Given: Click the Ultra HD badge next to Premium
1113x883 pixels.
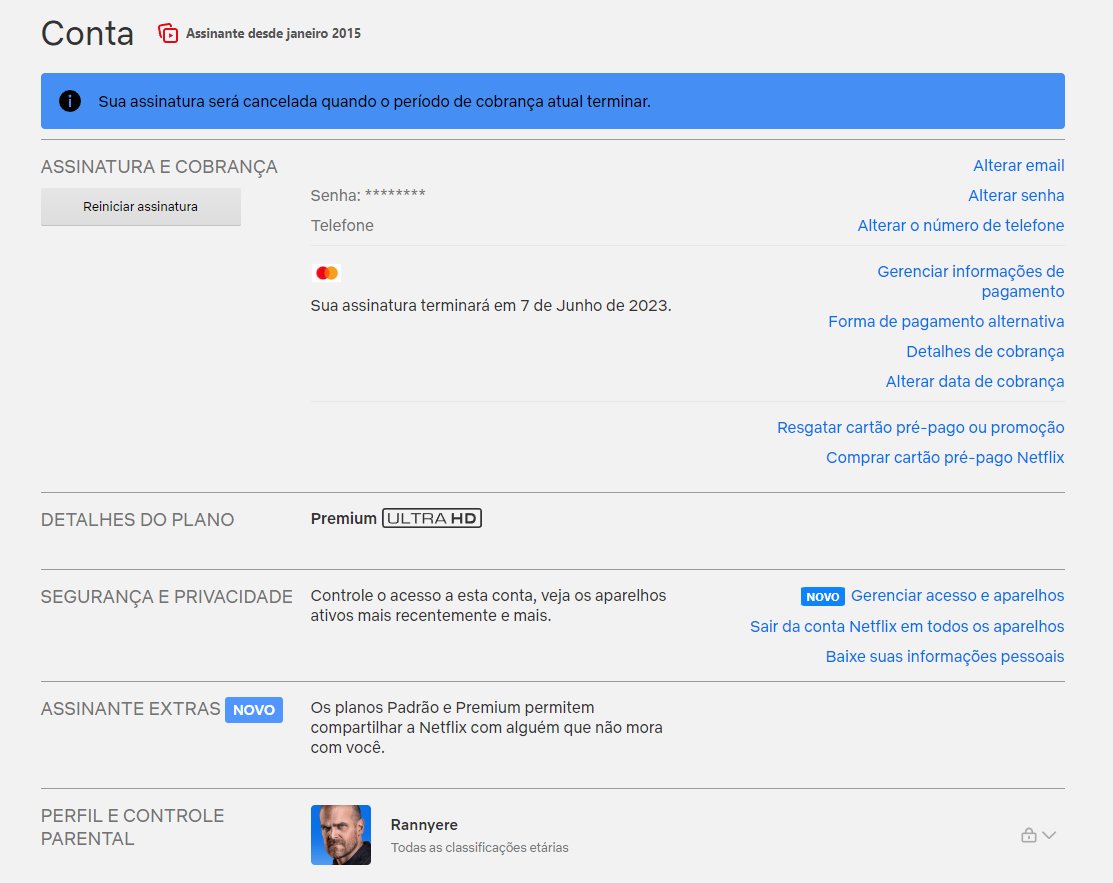Looking at the screenshot, I should click(x=432, y=518).
